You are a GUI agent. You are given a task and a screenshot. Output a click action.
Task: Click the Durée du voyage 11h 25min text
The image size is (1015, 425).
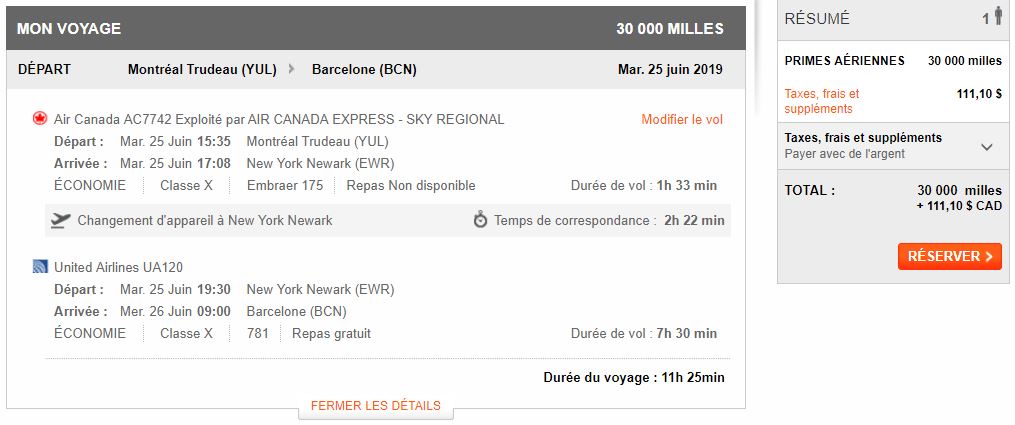tap(634, 378)
